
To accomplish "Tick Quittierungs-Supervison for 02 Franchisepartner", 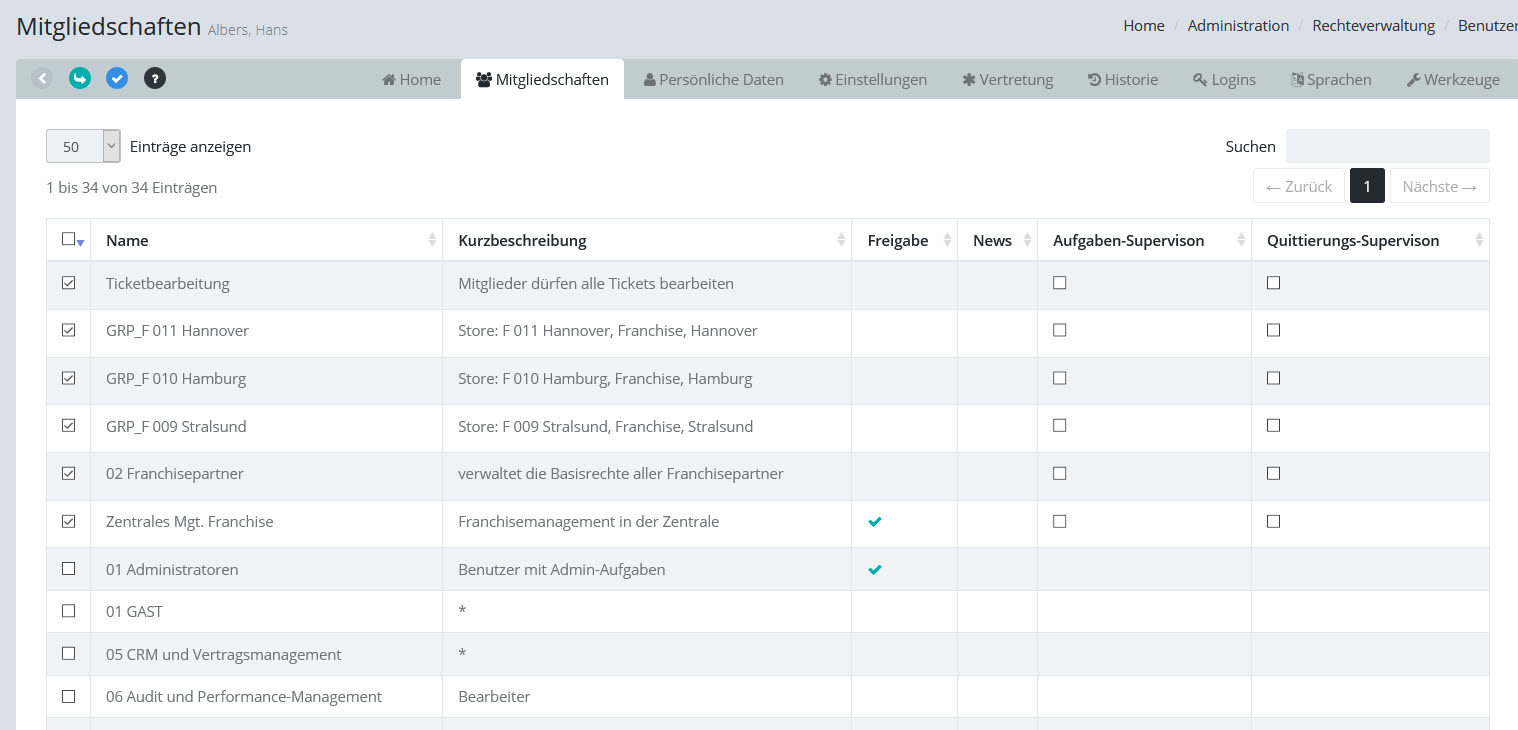I will [1273, 473].
